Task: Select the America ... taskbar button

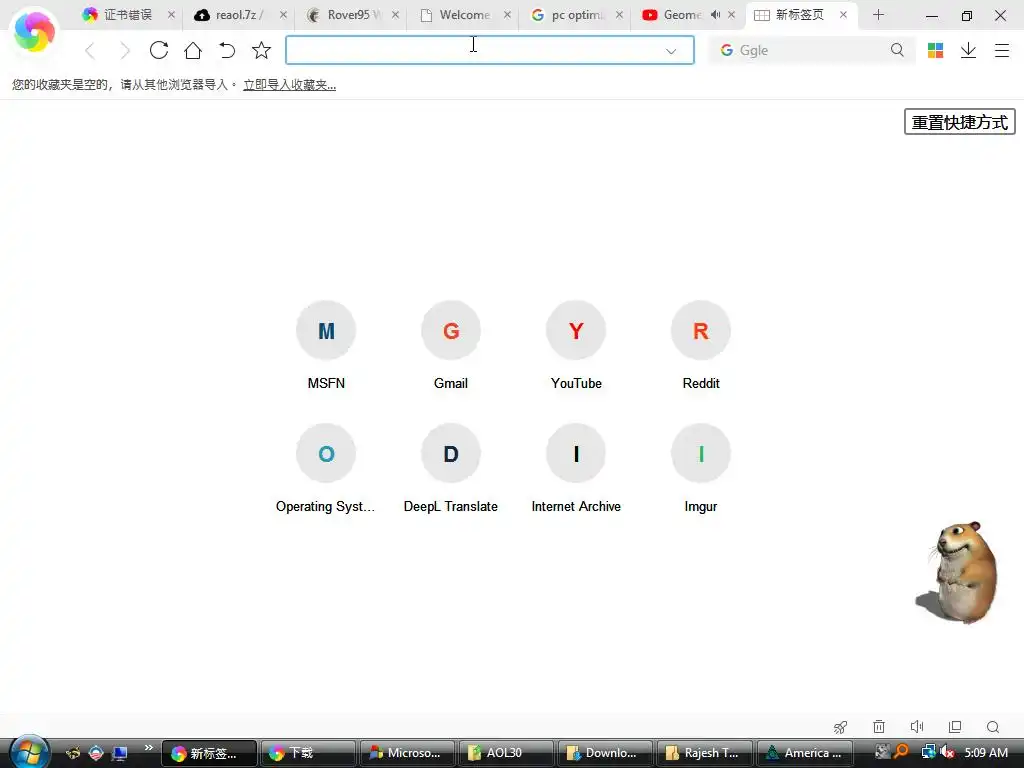Action: (x=804, y=753)
